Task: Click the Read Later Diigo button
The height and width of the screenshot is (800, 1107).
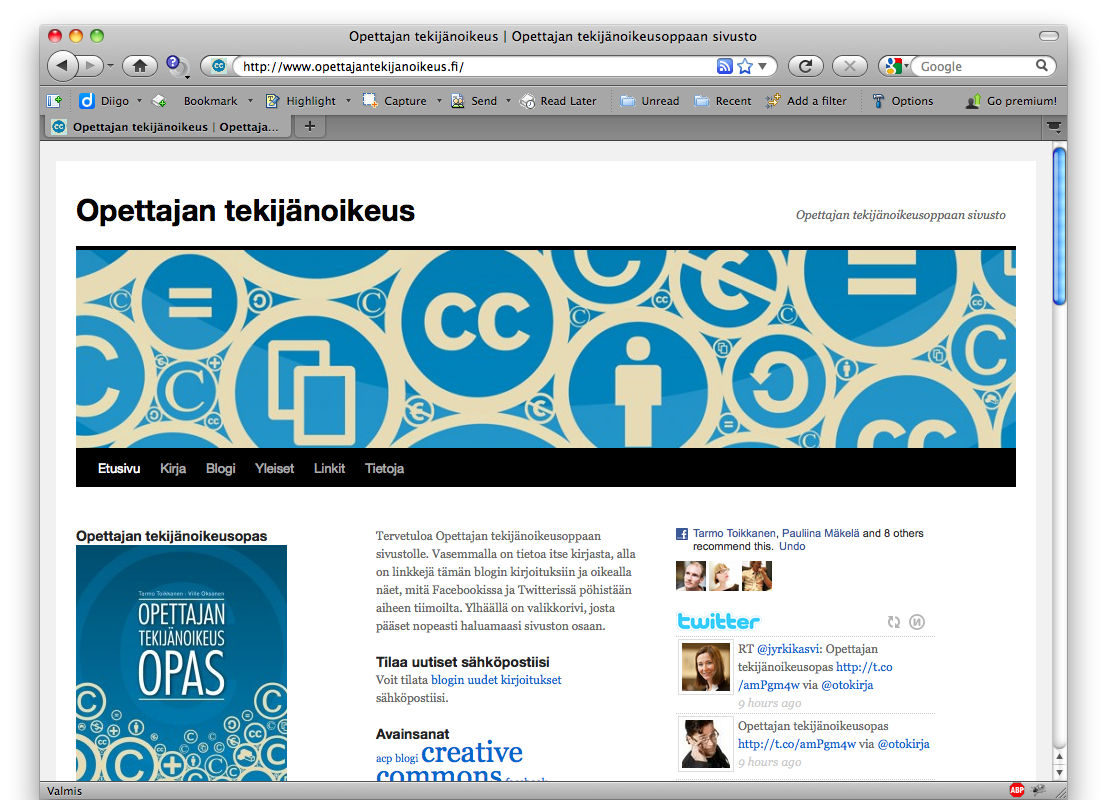Action: tap(558, 101)
